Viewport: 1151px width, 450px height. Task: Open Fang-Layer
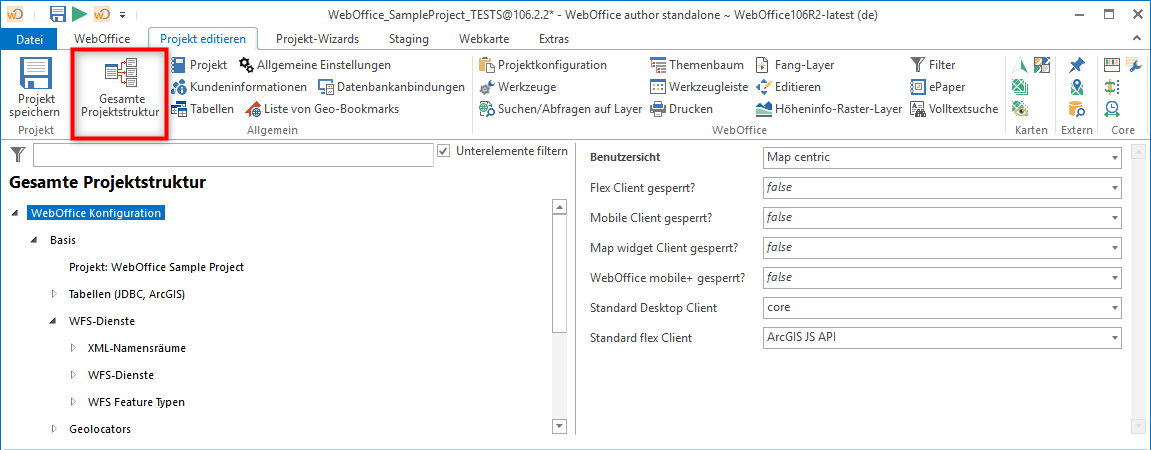click(x=795, y=65)
